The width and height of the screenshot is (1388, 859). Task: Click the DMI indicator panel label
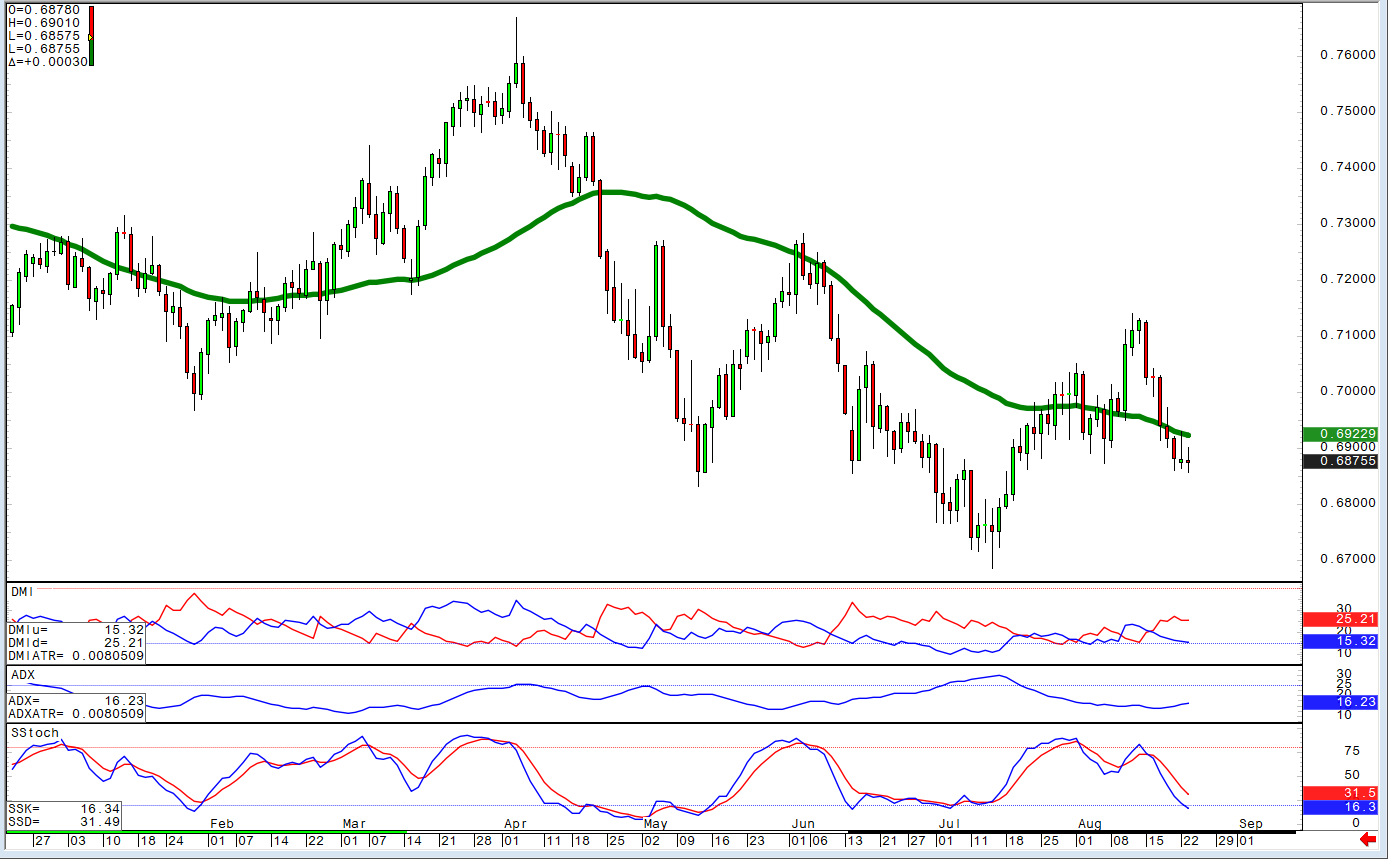click(22, 592)
